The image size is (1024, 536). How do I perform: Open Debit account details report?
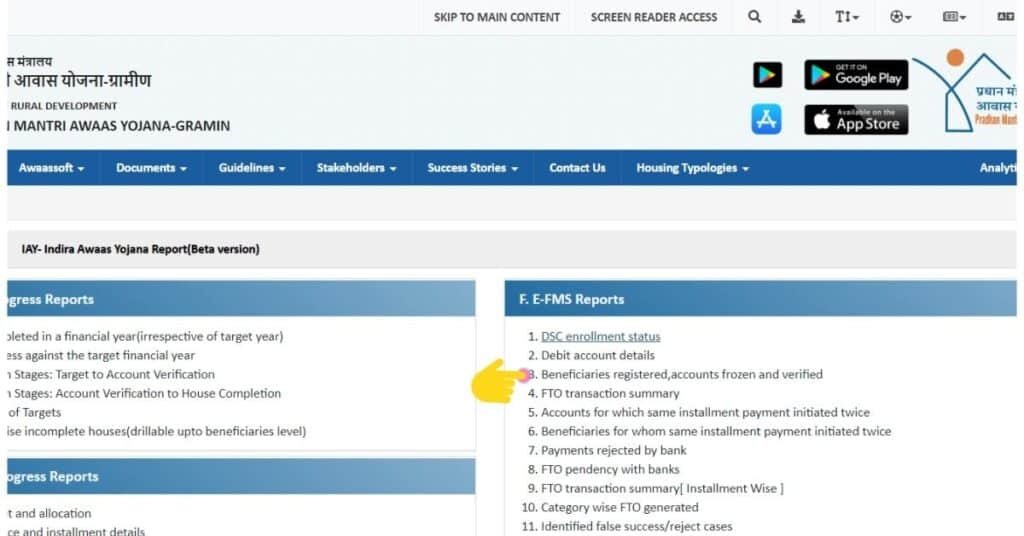click(x=598, y=355)
